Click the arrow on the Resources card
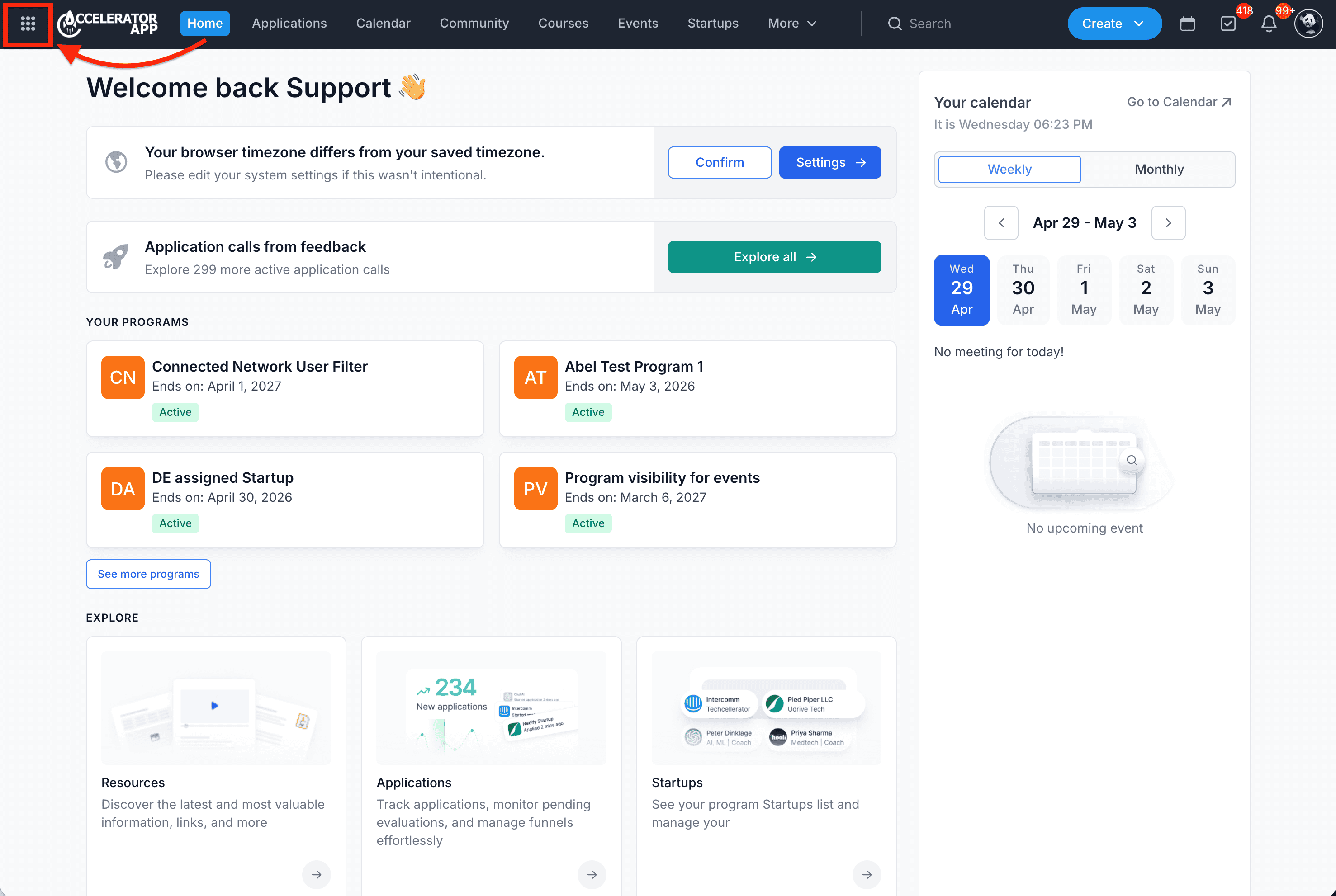Image resolution: width=1336 pixels, height=896 pixels. coord(316,874)
